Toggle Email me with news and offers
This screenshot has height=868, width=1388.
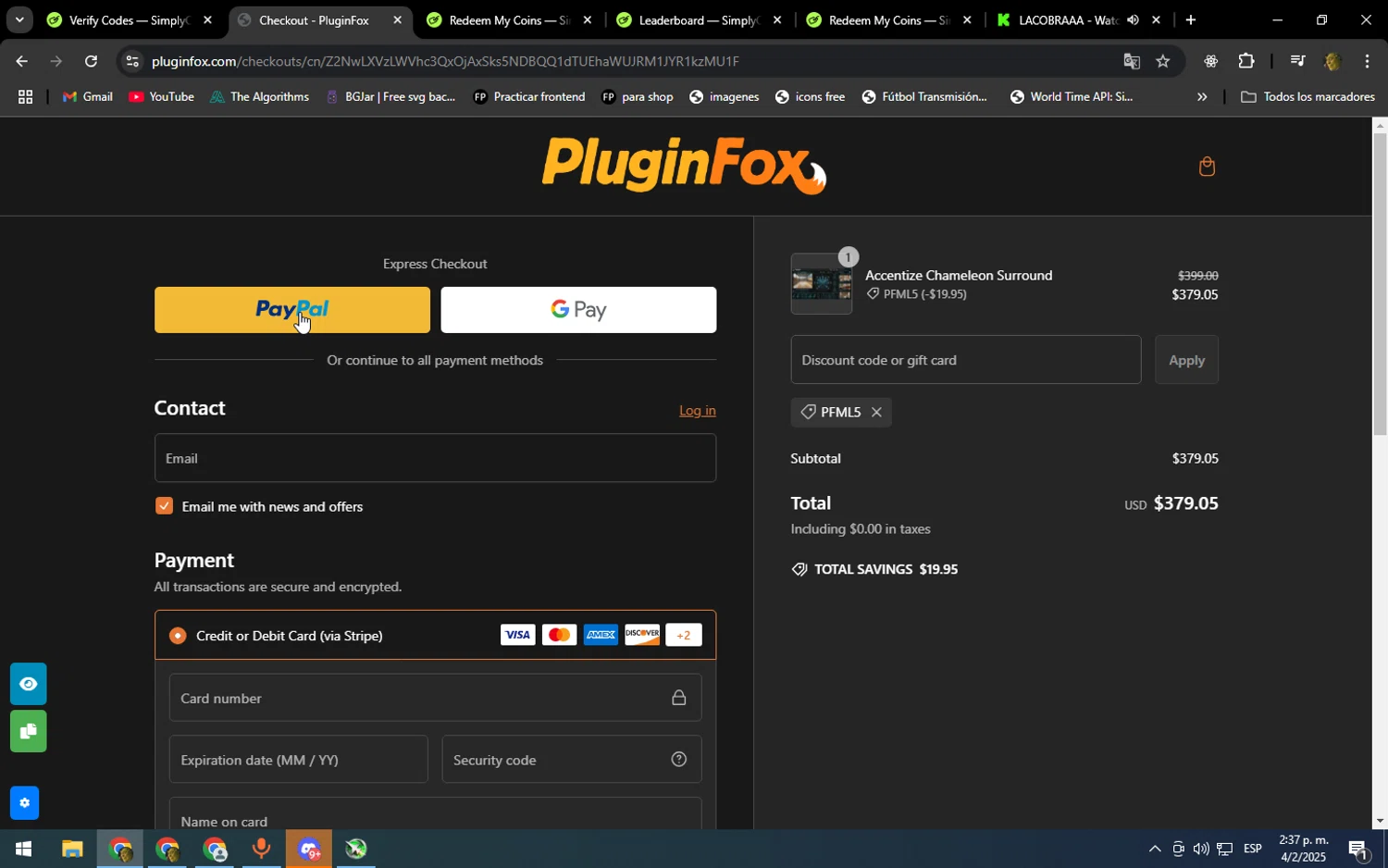pyautogui.click(x=165, y=506)
